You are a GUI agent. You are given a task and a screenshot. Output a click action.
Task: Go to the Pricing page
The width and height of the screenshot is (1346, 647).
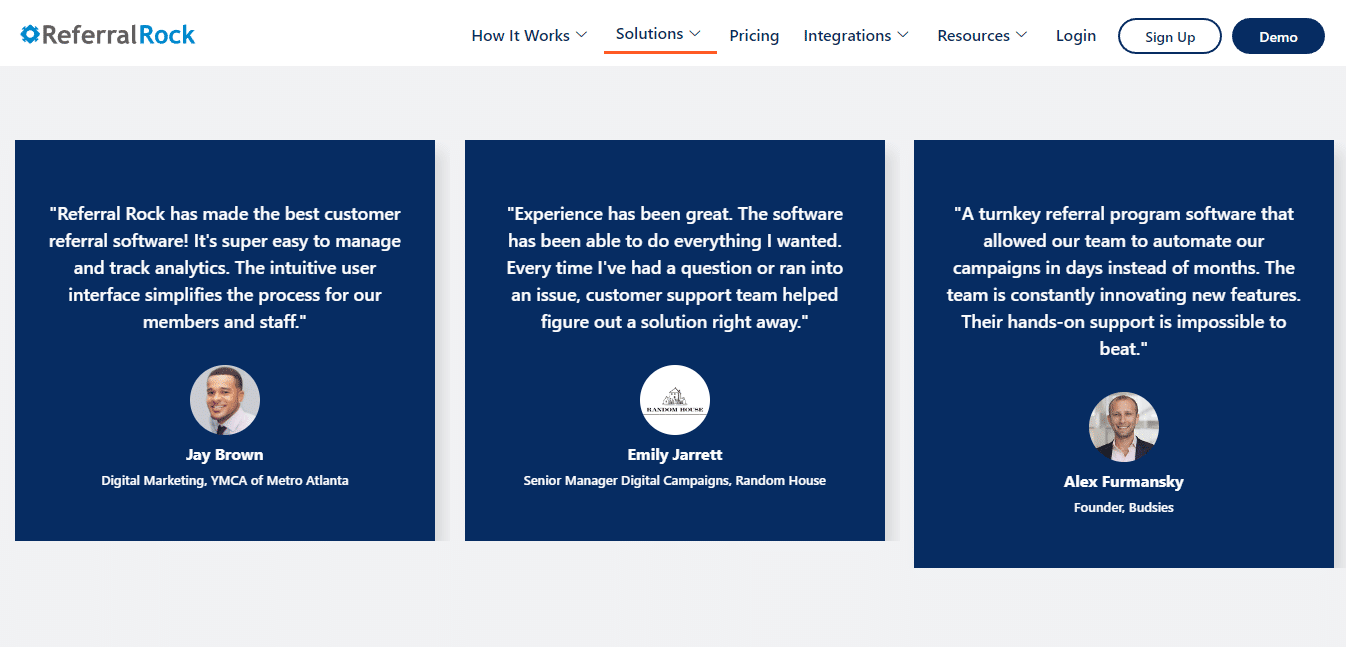[754, 35]
